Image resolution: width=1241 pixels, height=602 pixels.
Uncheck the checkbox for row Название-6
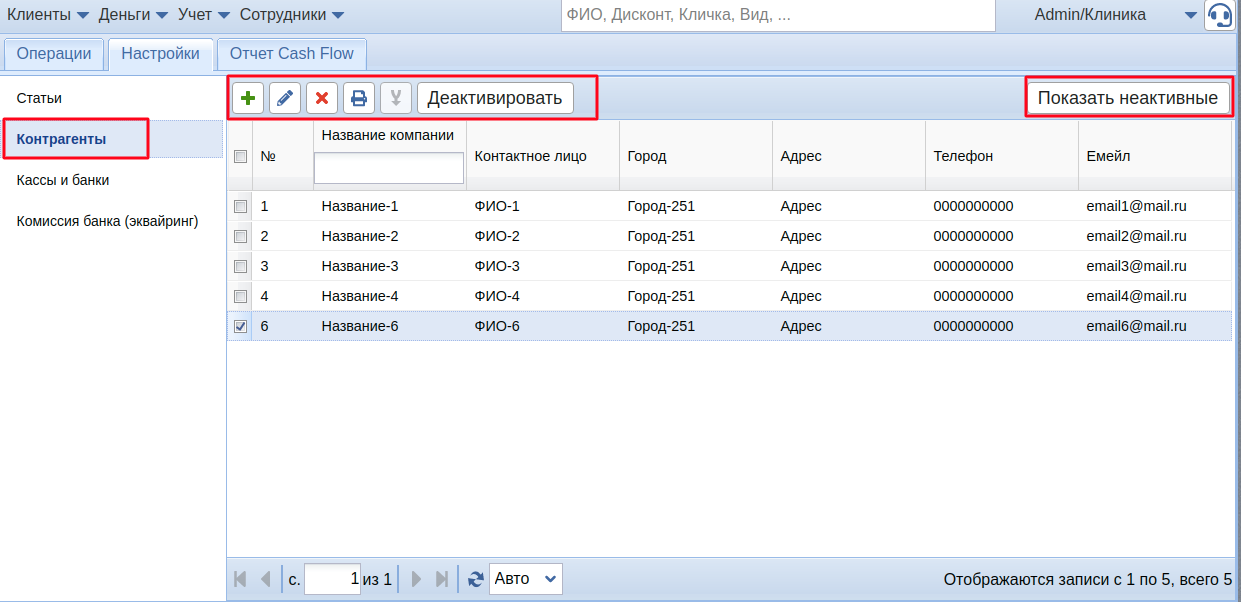pyautogui.click(x=240, y=326)
